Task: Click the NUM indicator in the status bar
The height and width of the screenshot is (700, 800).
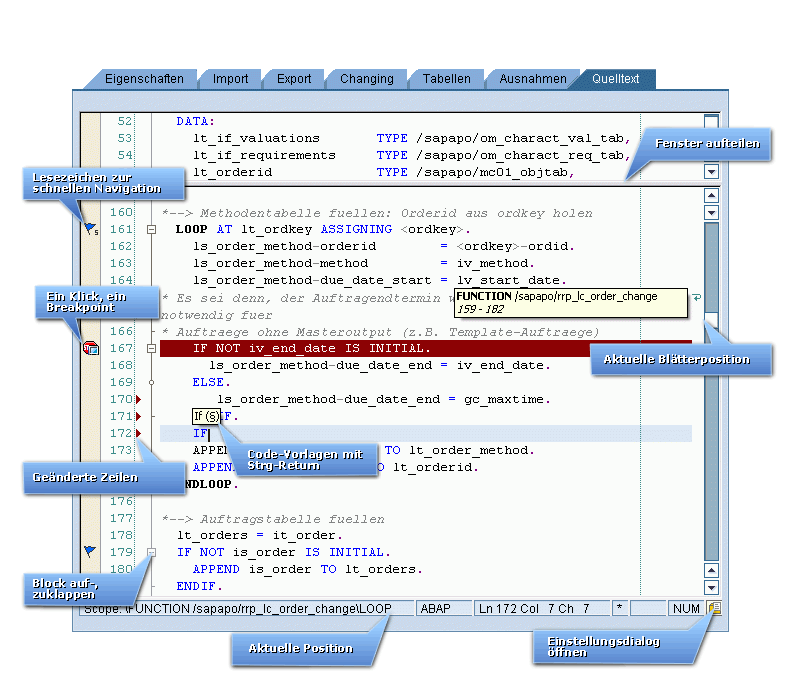Action: click(x=686, y=608)
